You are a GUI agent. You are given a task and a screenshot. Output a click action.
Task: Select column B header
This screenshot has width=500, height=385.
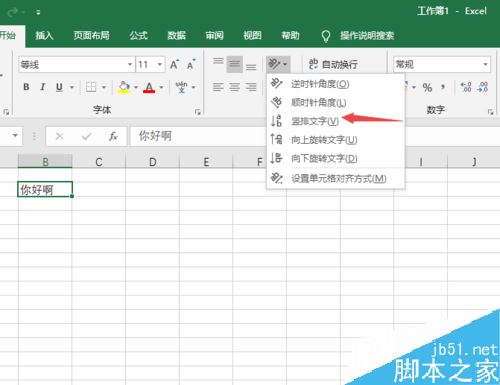coord(45,162)
